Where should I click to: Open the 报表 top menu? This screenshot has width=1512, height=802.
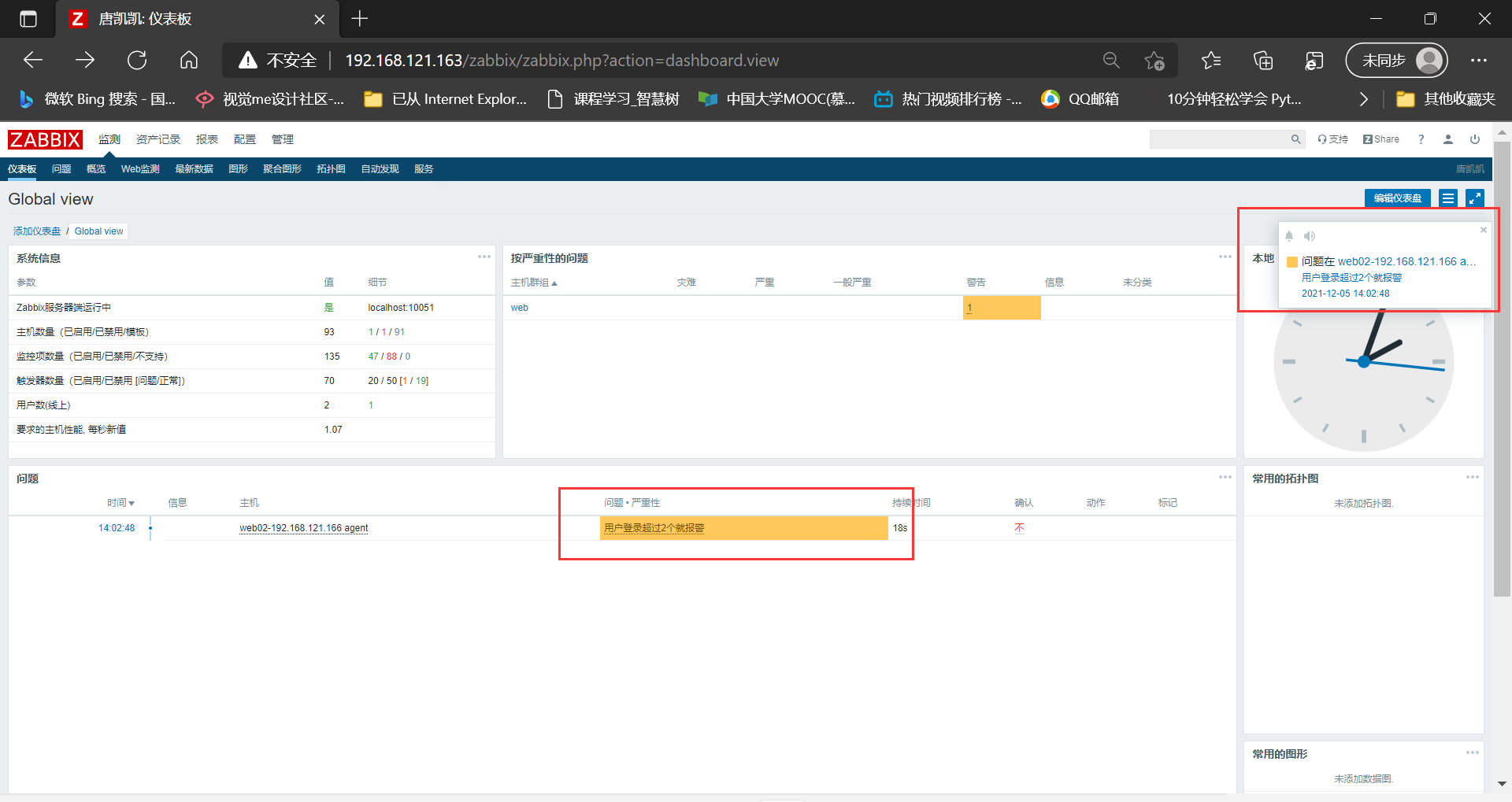pos(207,139)
